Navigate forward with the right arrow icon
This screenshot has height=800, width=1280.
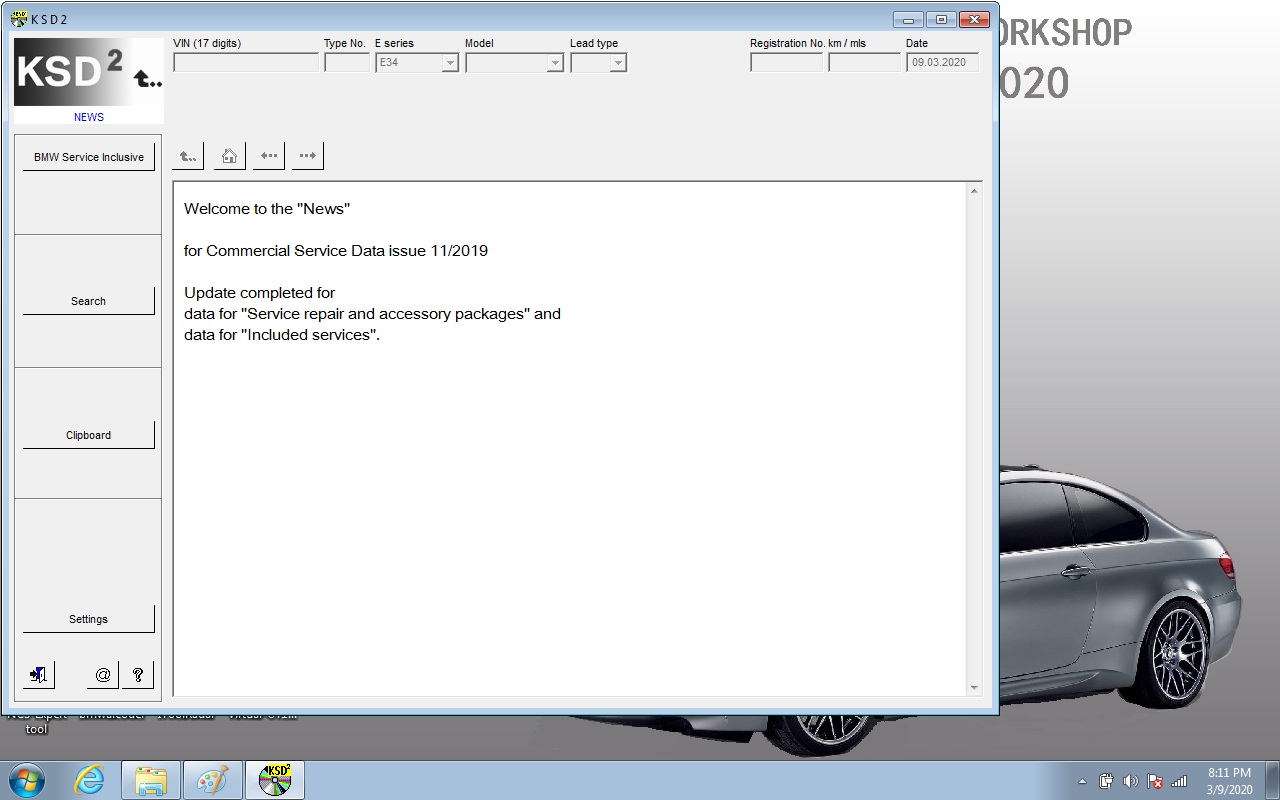click(x=308, y=156)
